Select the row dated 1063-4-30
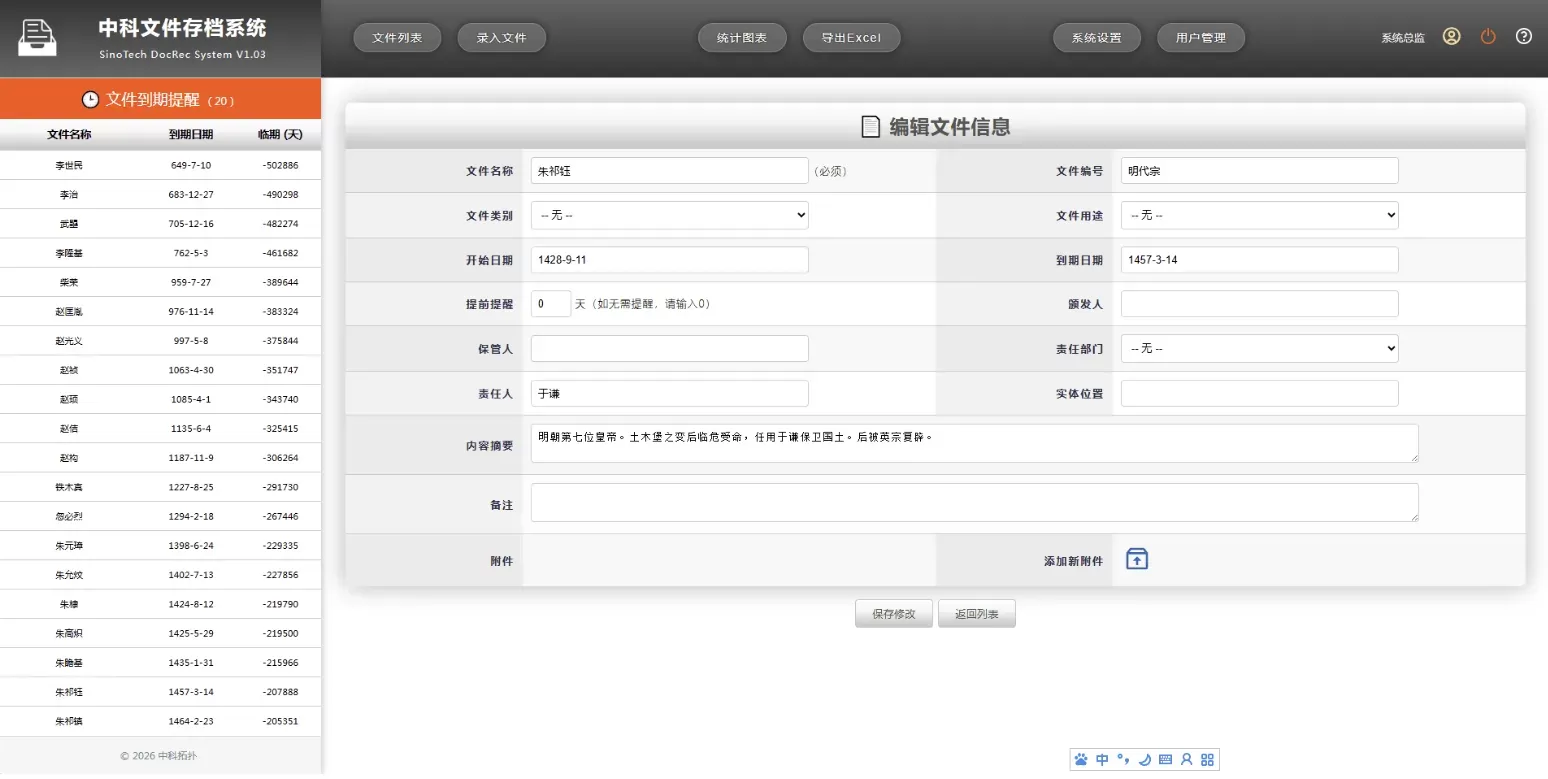The width and height of the screenshot is (1548, 779). 160,370
